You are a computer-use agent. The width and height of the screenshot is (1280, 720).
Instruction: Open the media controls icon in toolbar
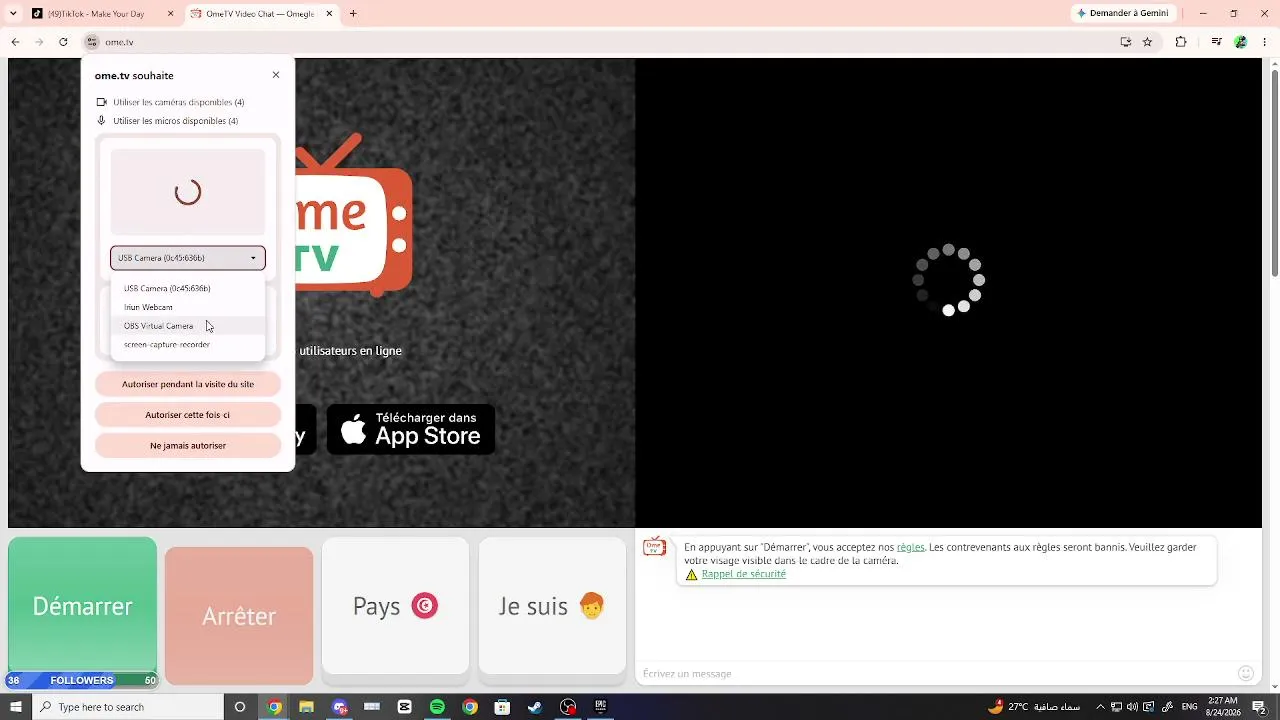[x=1216, y=42]
